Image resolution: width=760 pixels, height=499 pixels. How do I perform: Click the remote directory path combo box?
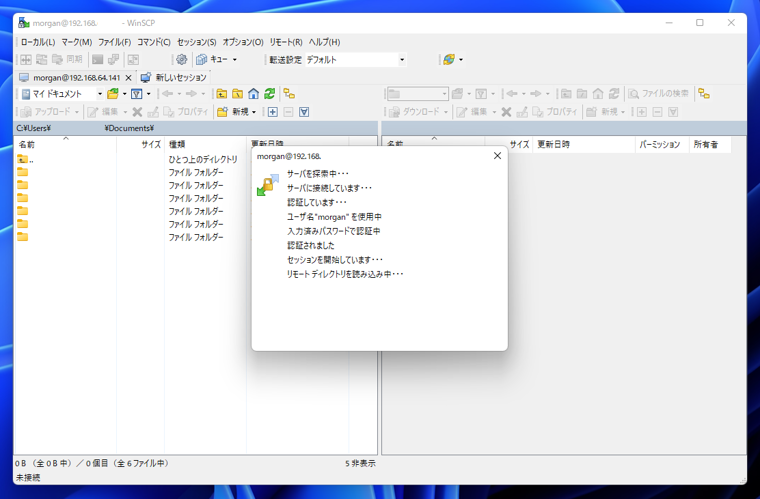pos(417,94)
